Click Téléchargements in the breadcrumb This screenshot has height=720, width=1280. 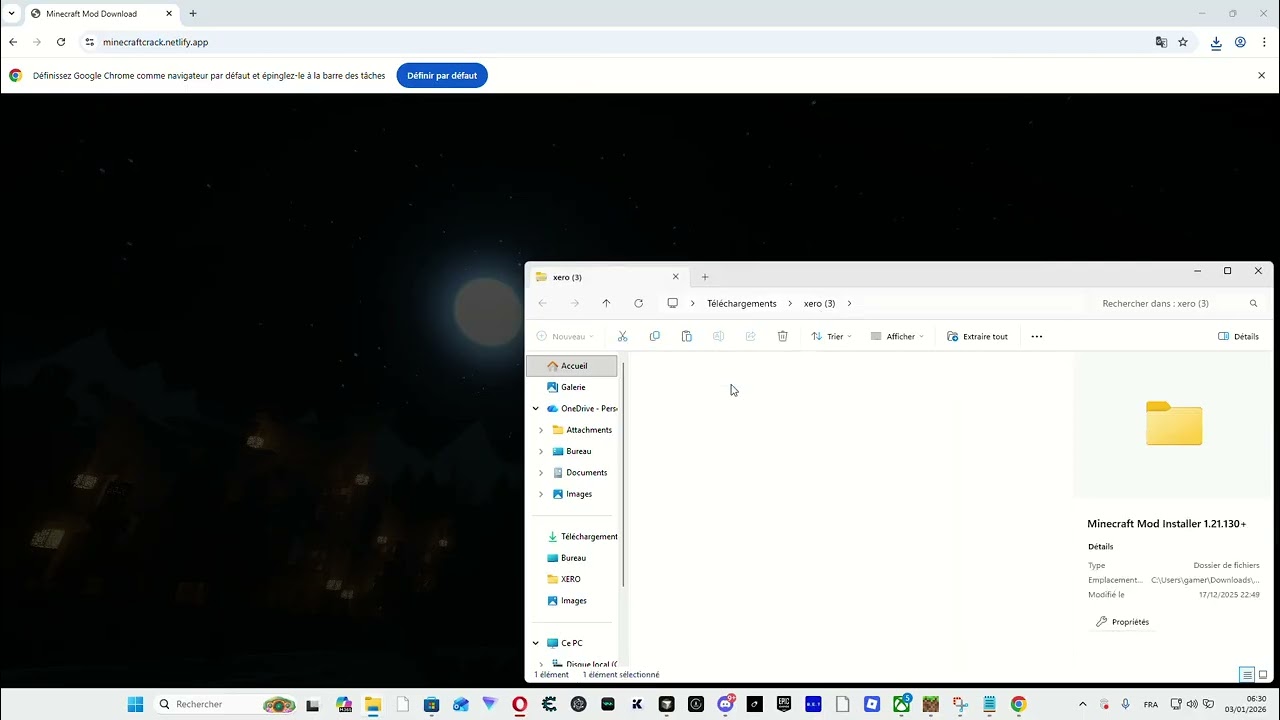[x=741, y=303]
